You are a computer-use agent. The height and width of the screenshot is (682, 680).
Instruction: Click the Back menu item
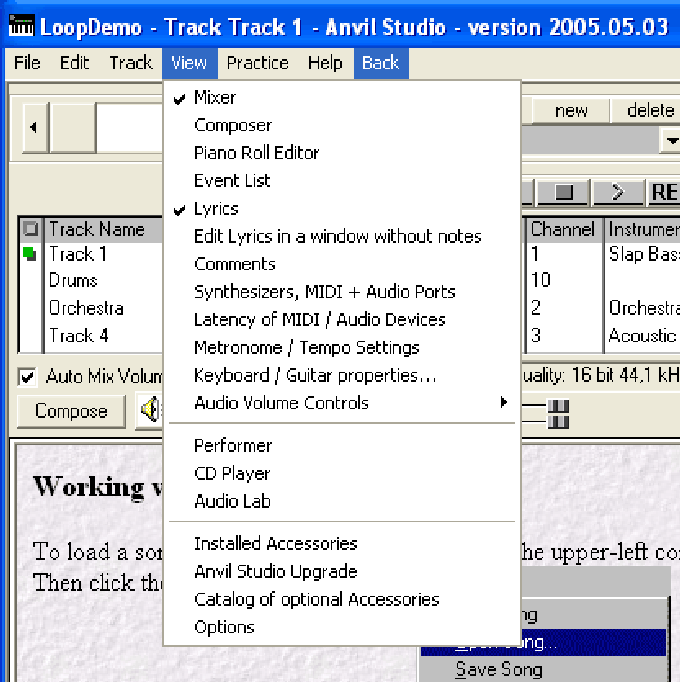(x=381, y=63)
